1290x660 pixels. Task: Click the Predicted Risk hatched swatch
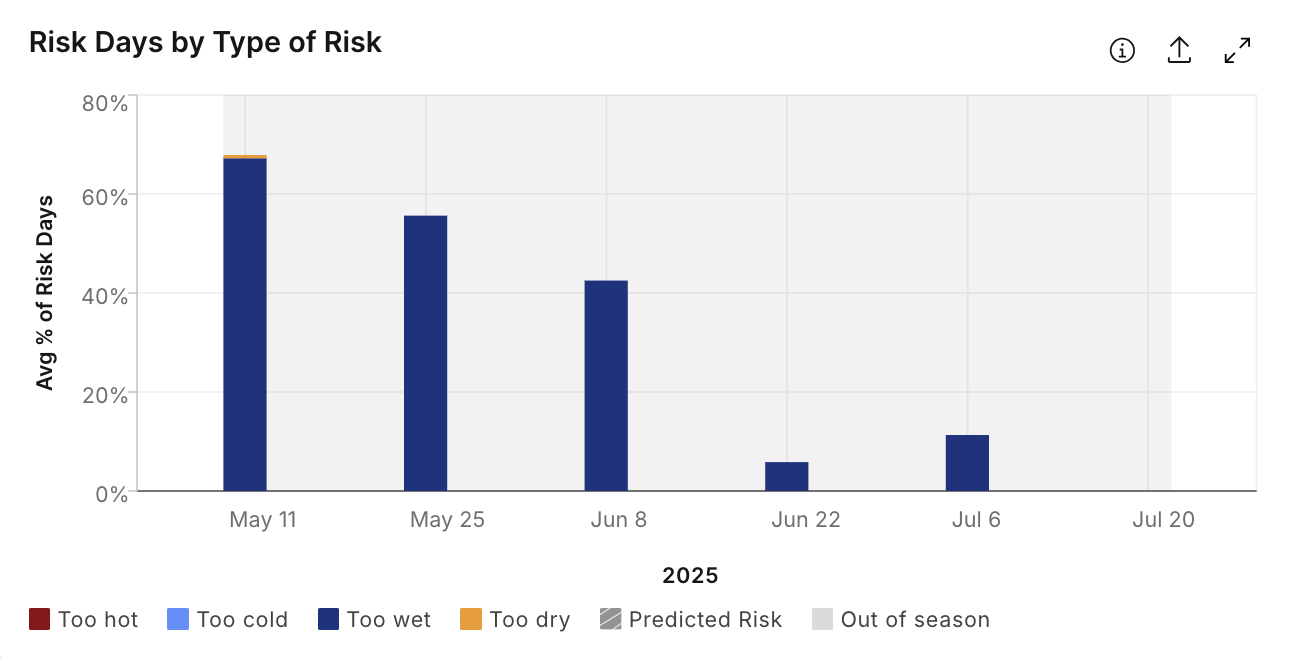tap(610, 619)
